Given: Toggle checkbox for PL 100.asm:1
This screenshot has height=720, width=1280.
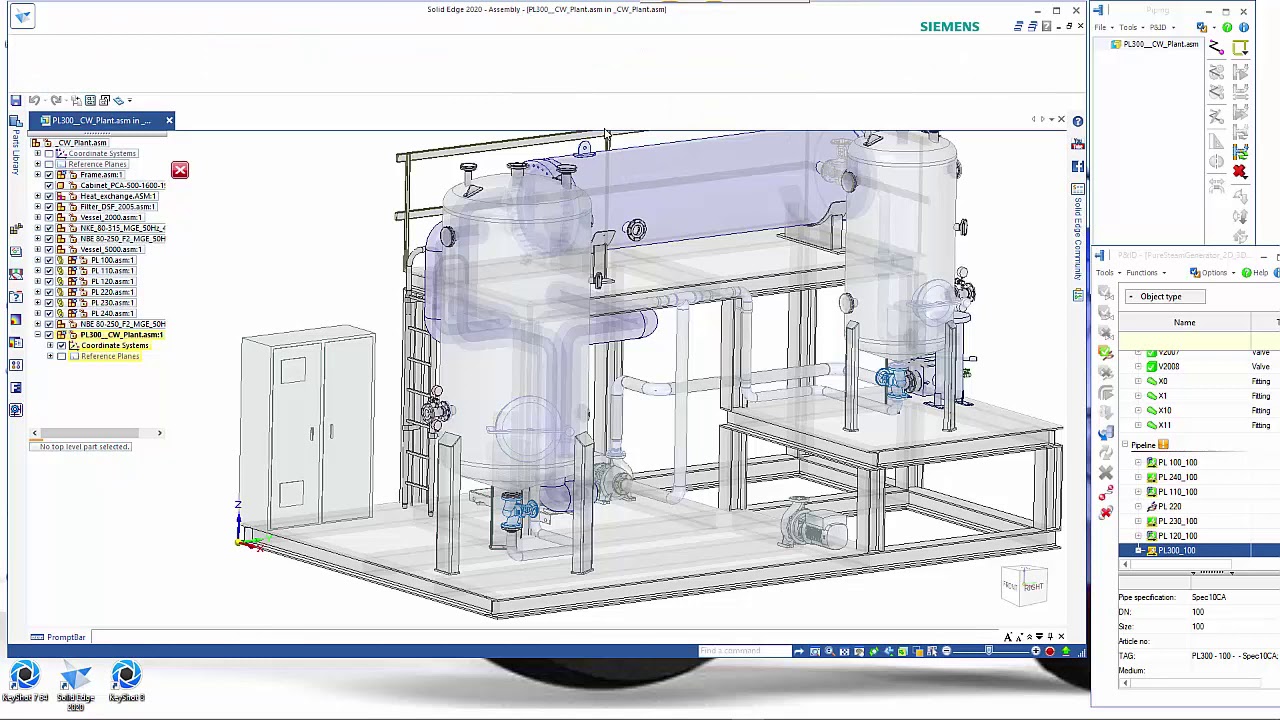Looking at the screenshot, I should click(49, 260).
